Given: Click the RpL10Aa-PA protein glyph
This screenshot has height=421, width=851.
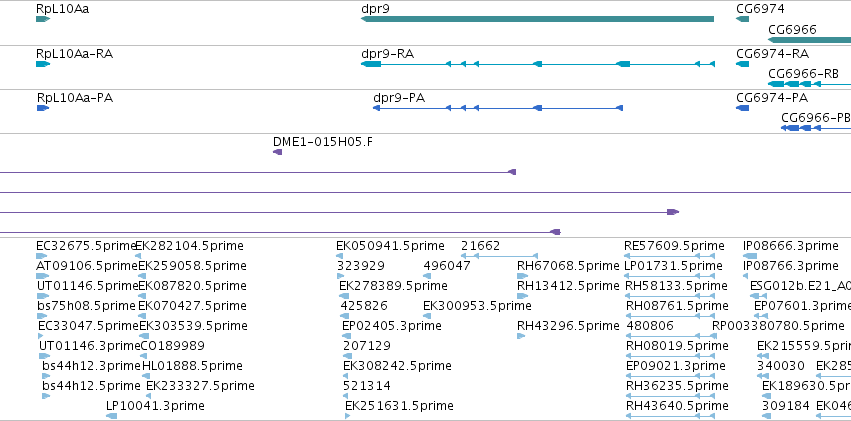Looking at the screenshot, I should [x=43, y=108].
